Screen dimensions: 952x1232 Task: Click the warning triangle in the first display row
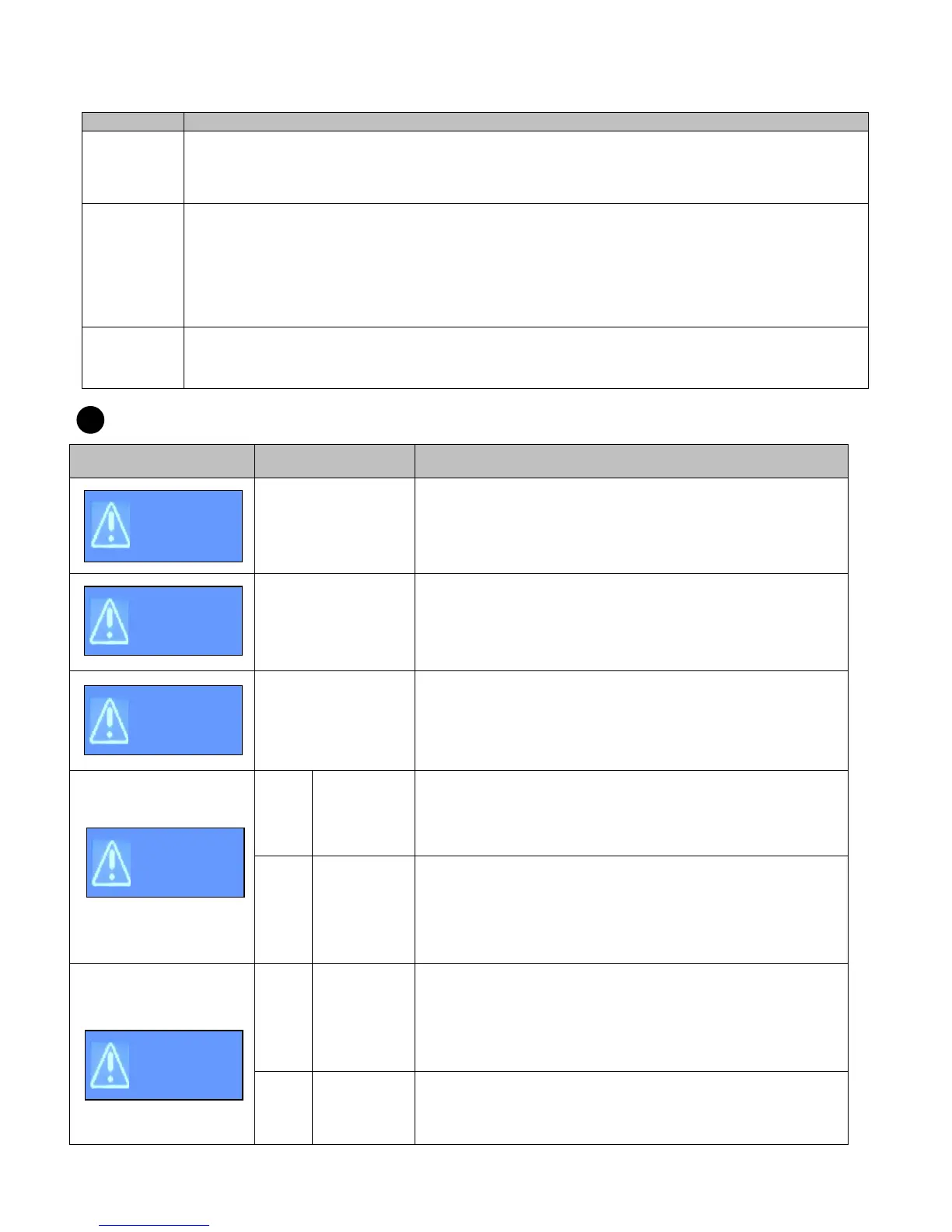(x=111, y=525)
